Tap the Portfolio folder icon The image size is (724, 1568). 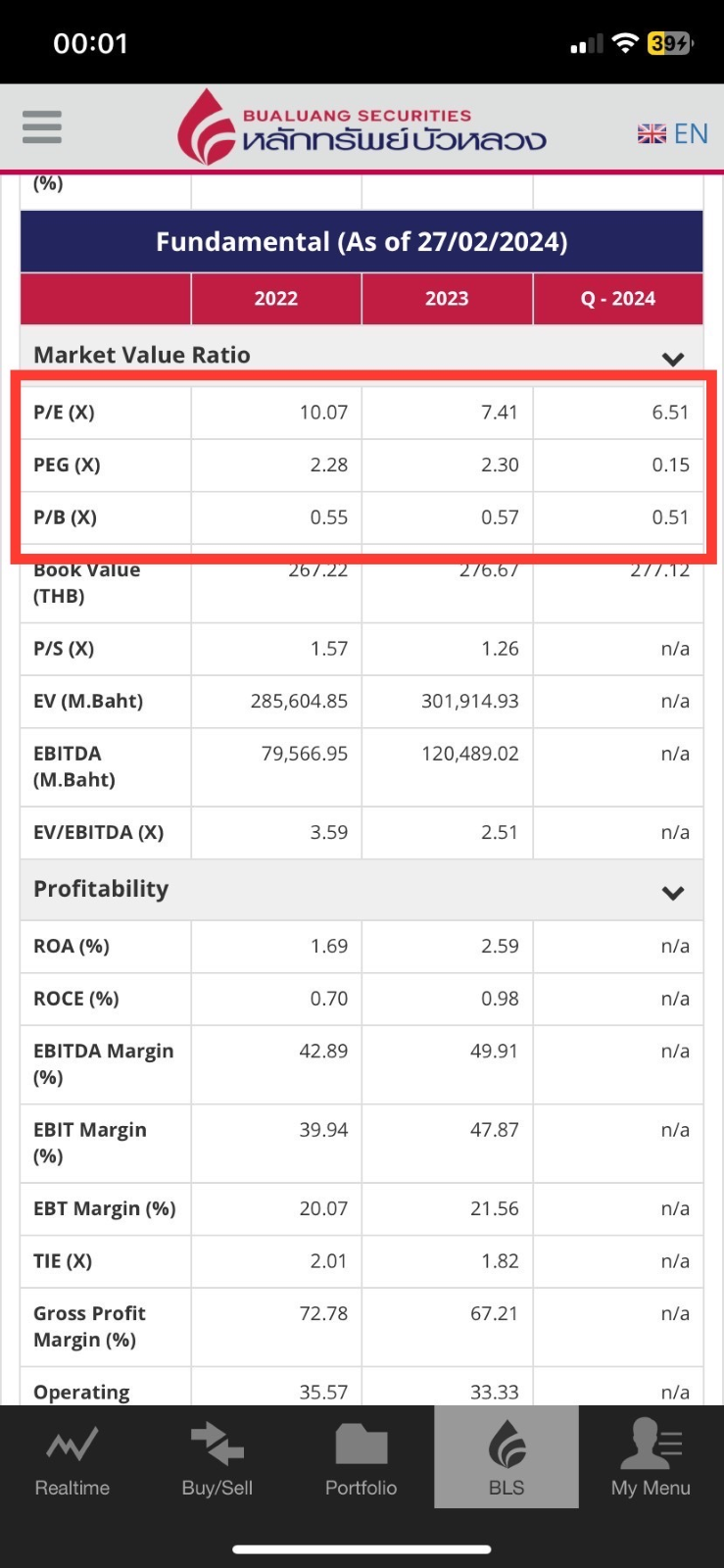362,1444
